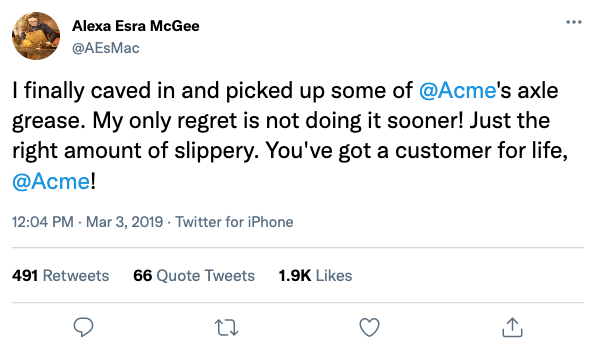Image resolution: width=596 pixels, height=364 pixels.
Task: Click the bold 1.9K likes count
Action: tap(295, 275)
